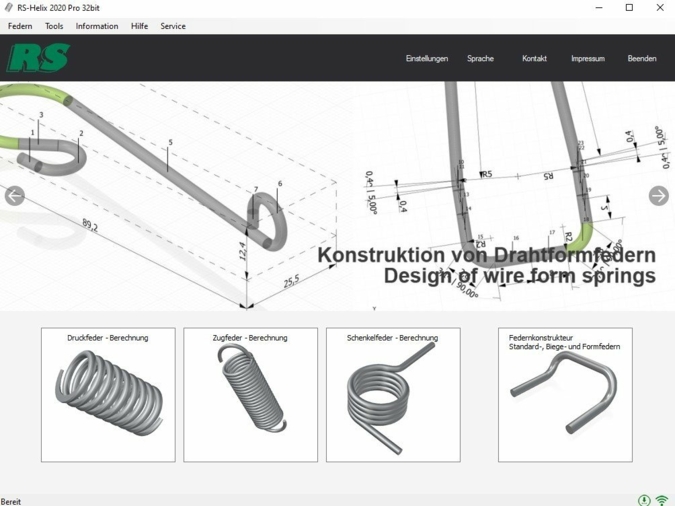Open Druckfeder - Berechnung tile

click(x=108, y=395)
